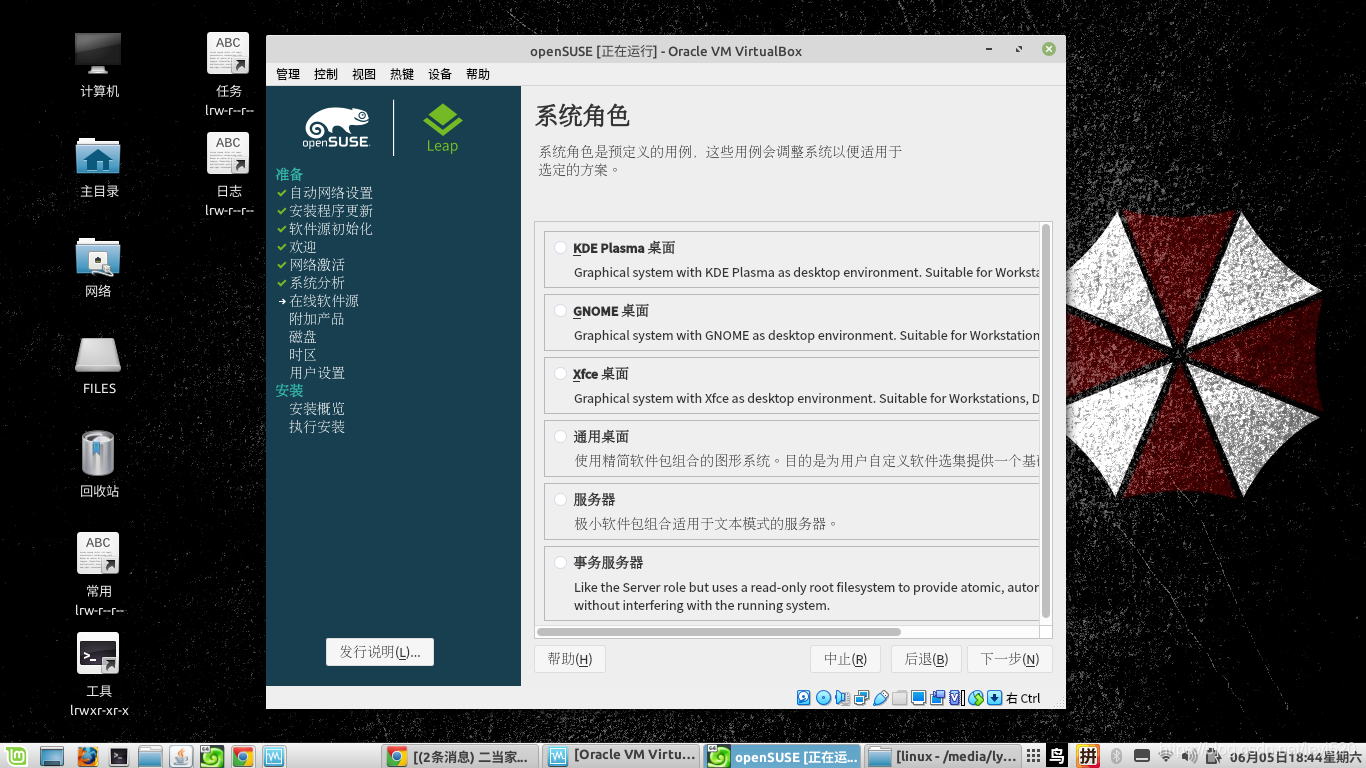Screen dimensions: 1366x768
Task: Launch the Java coffee-cup app in the panel
Action: (181, 756)
